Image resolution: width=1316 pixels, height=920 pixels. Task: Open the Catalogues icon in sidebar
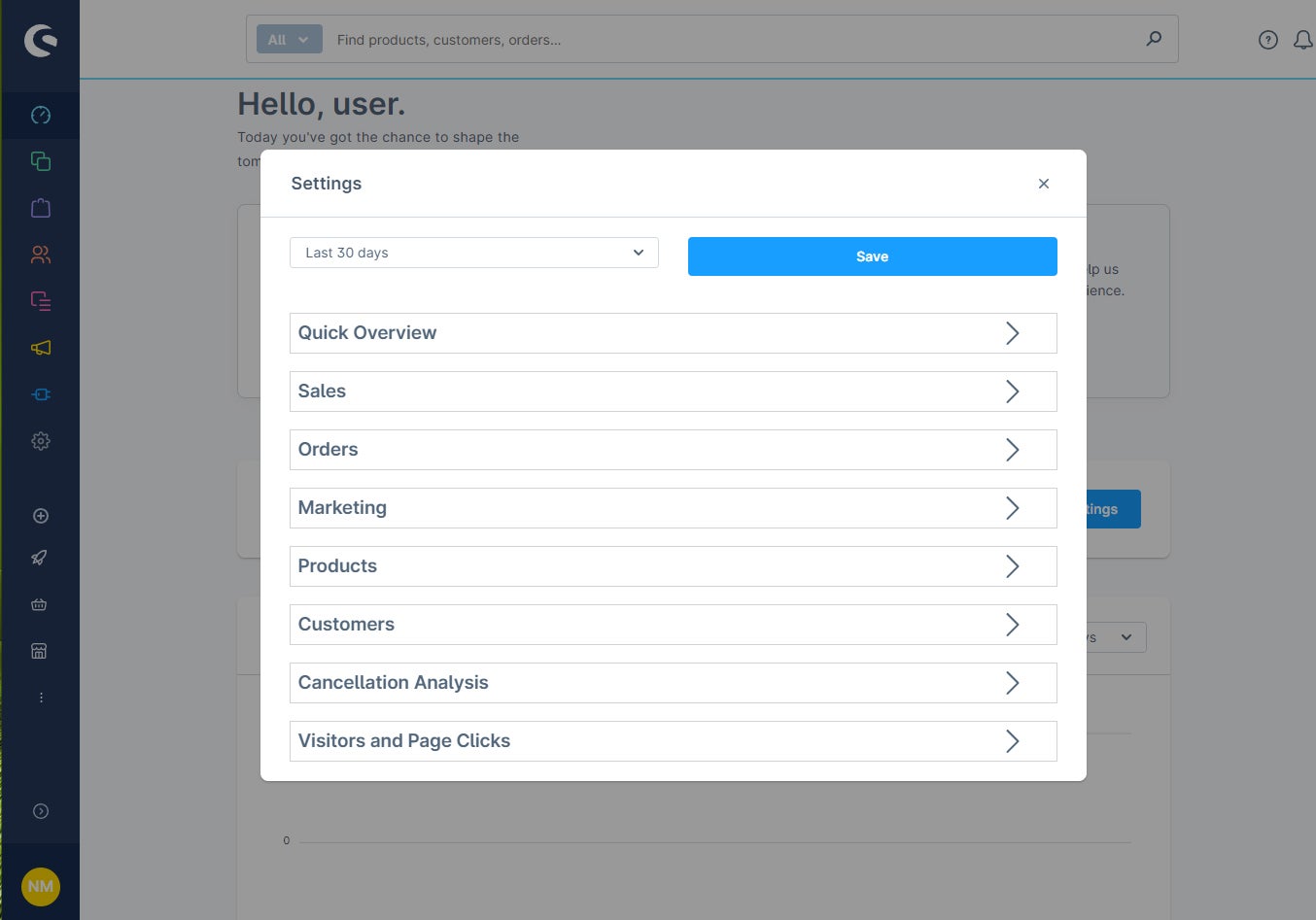pyautogui.click(x=41, y=161)
